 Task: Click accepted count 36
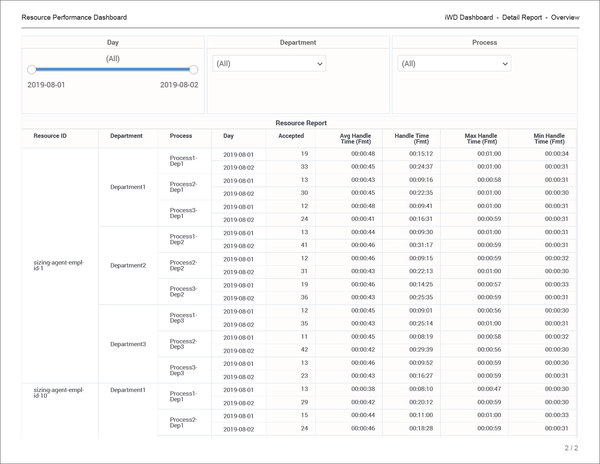pyautogui.click(x=304, y=297)
